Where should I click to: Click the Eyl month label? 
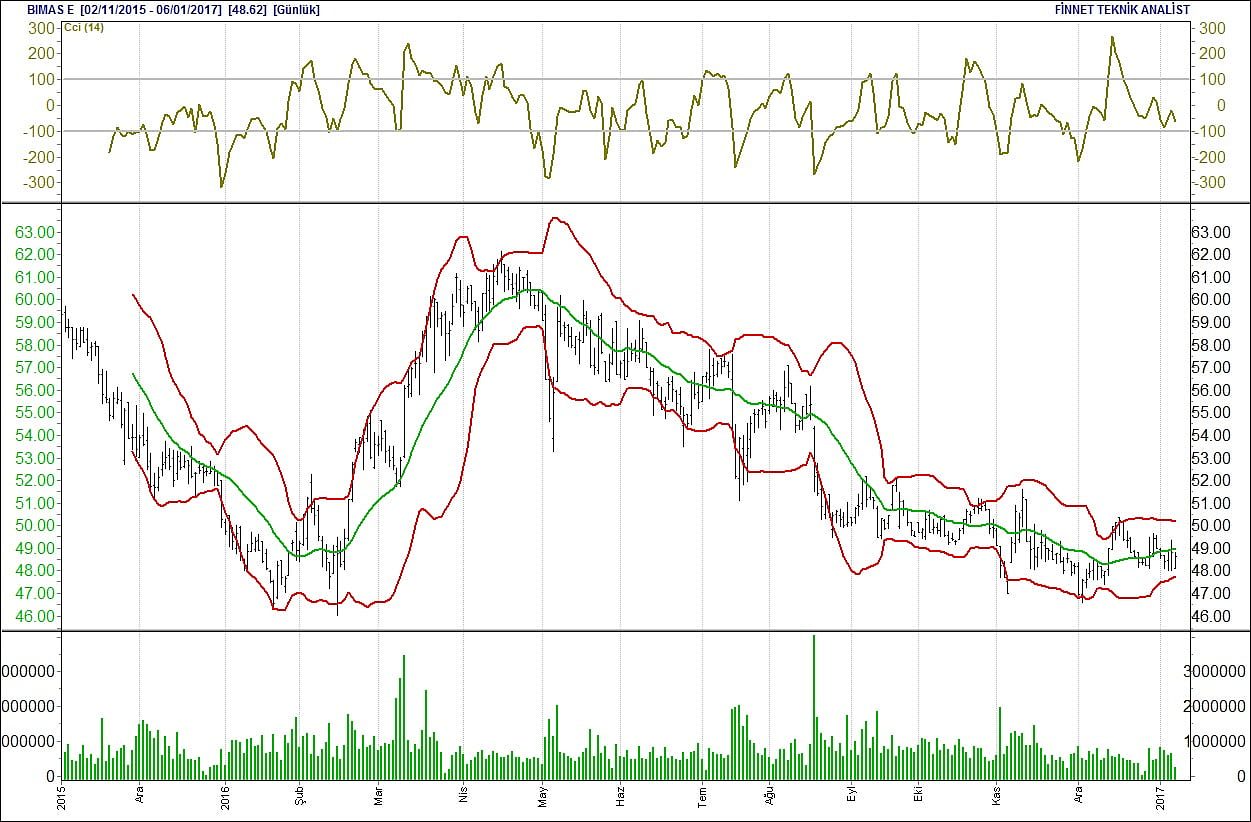(852, 797)
